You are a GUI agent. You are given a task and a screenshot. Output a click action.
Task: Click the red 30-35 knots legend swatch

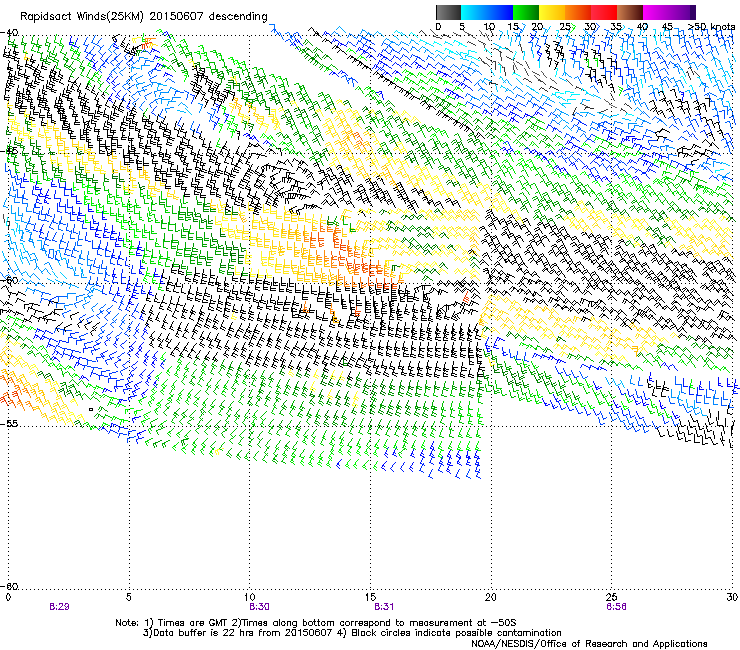point(604,12)
